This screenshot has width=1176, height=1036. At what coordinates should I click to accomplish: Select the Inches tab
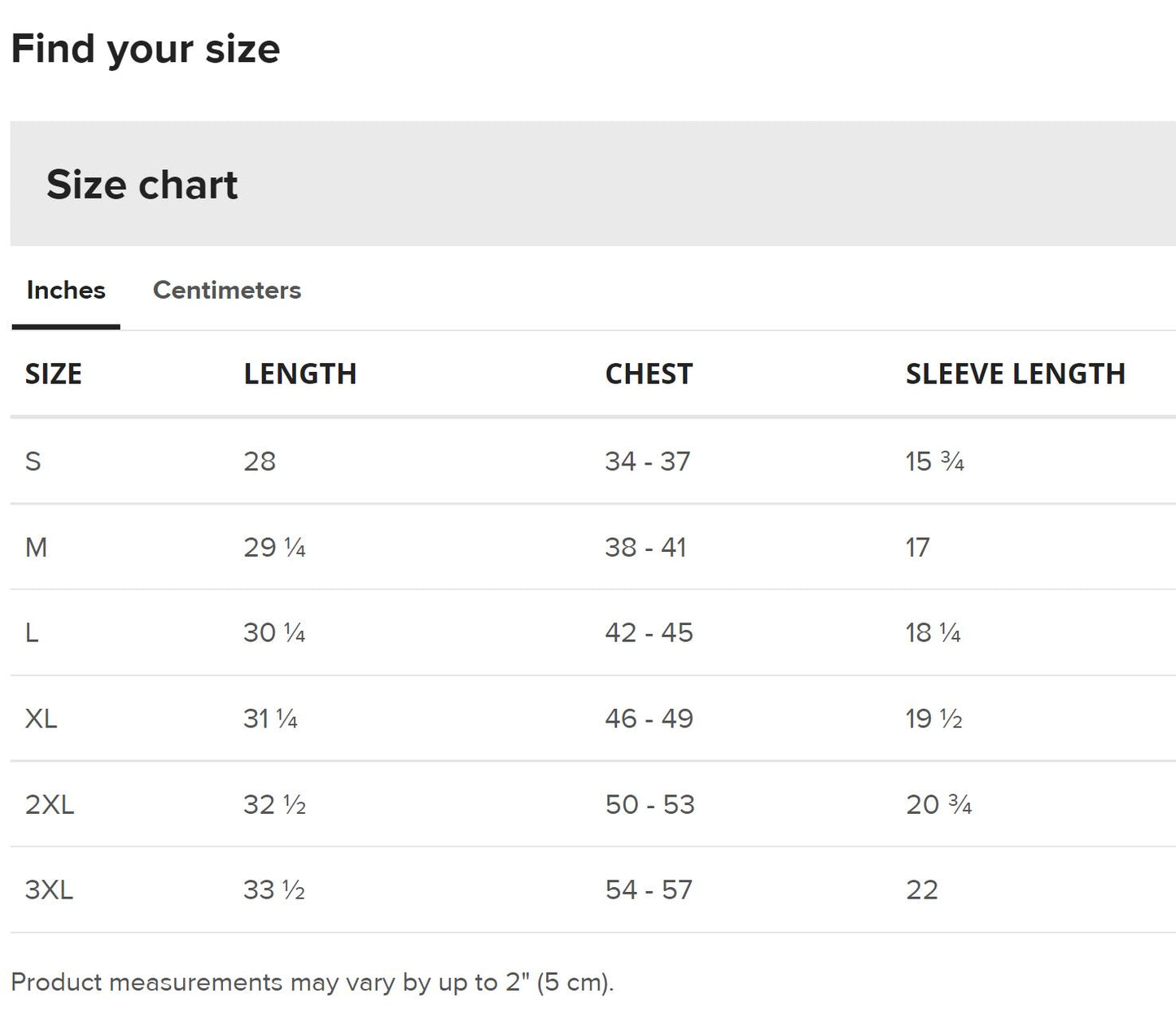(66, 291)
